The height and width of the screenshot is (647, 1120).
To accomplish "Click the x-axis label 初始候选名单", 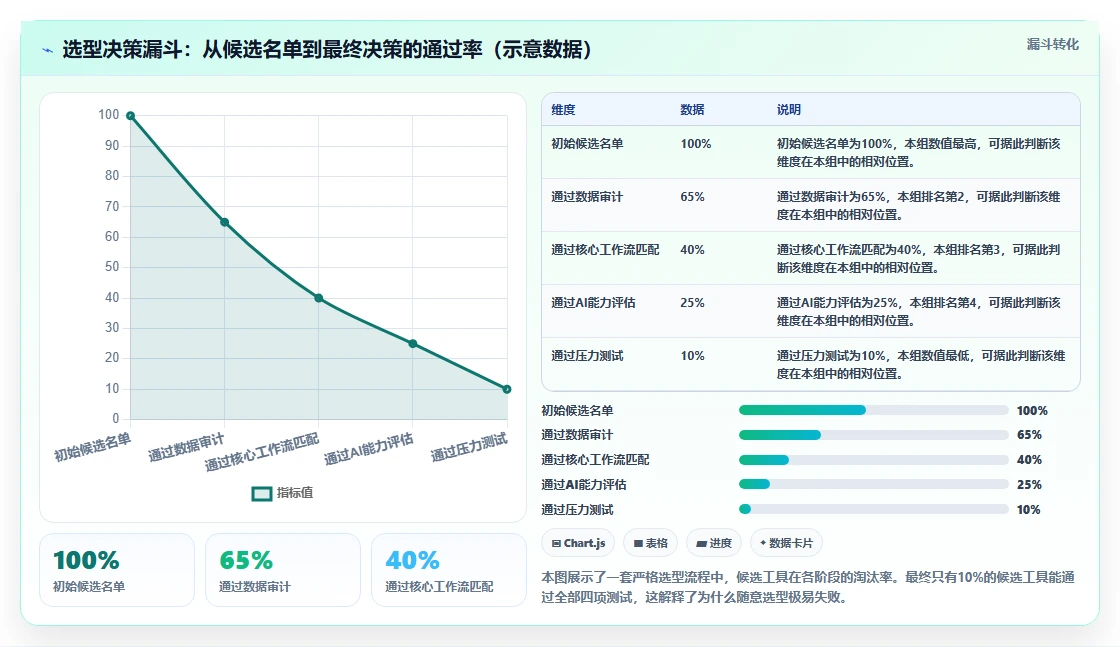I will [93, 448].
